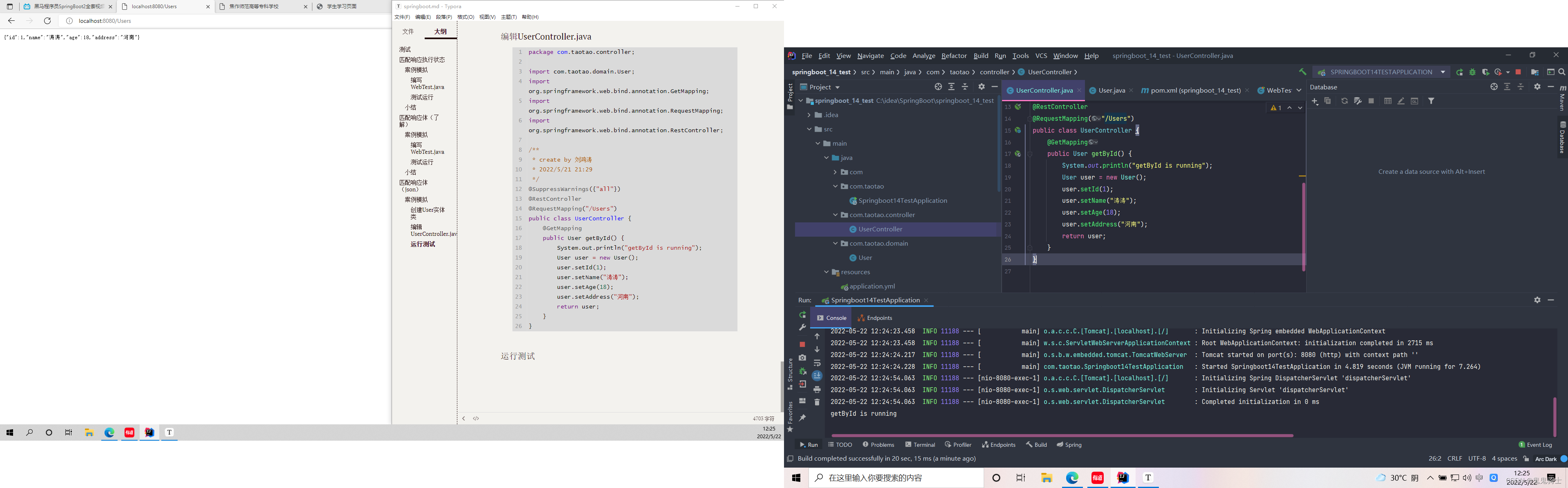Reload the Edge browser page
1568x488 pixels.
click(x=47, y=21)
